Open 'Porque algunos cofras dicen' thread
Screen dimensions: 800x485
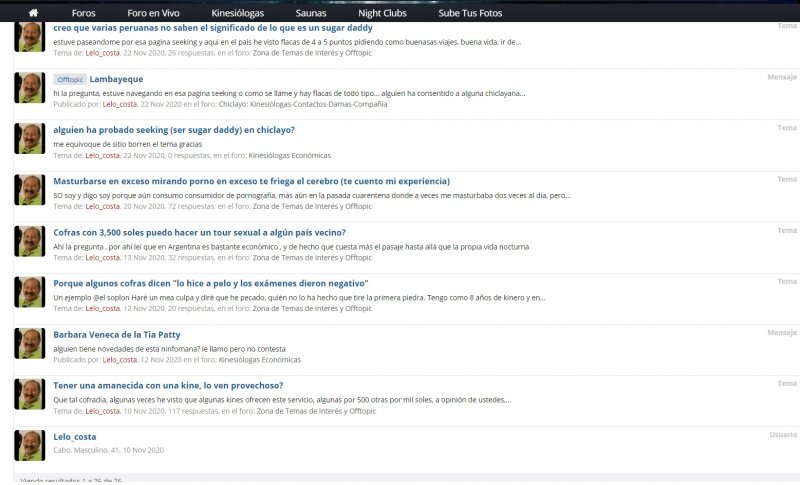click(211, 283)
